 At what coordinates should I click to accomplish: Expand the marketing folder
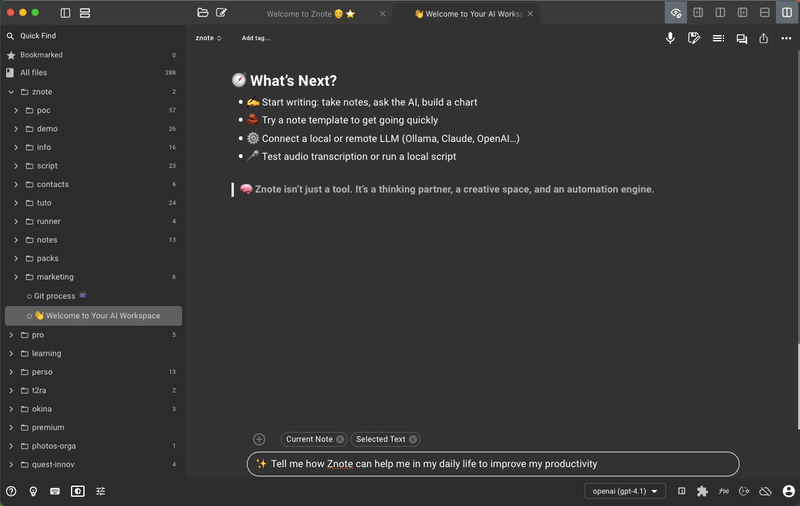(x=16, y=277)
